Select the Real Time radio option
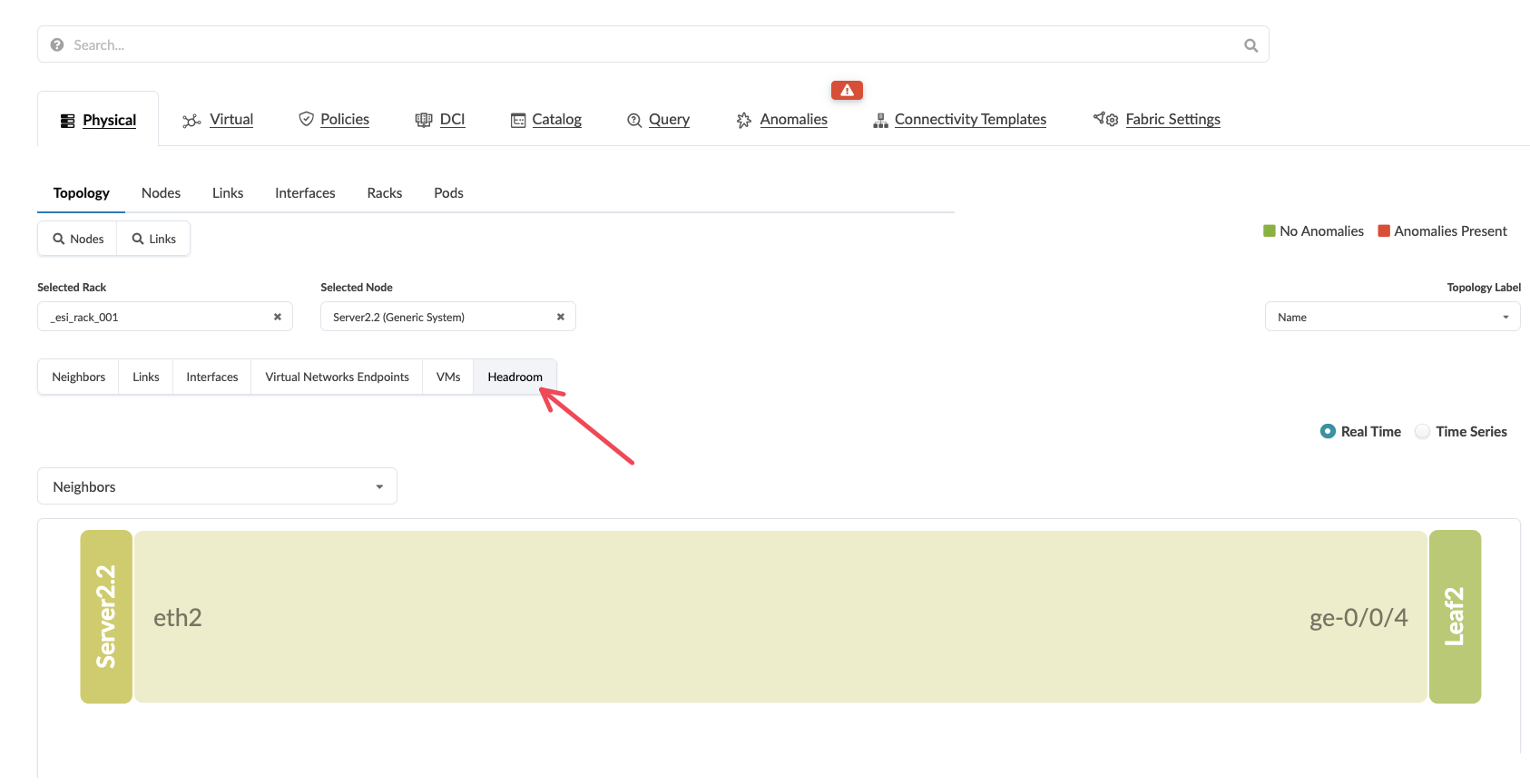Image resolution: width=1530 pixels, height=784 pixels. click(1328, 432)
